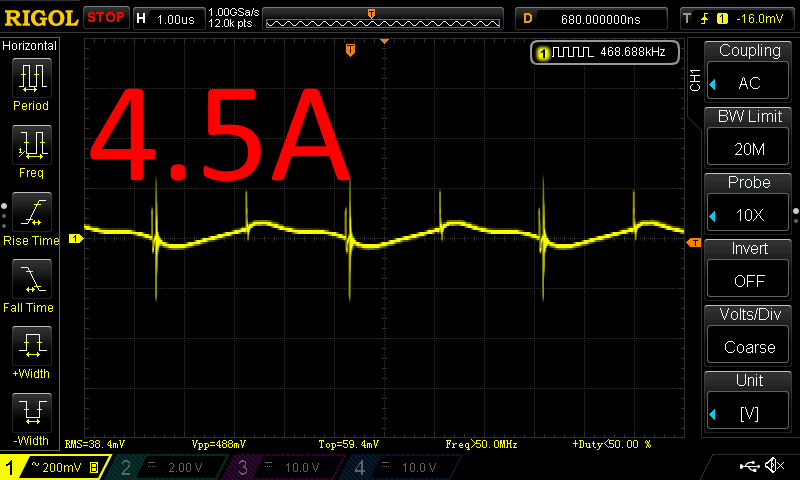Viewport: 800px width, 480px height.
Task: Click the horizontal timebase 1.00us readout
Action: click(169, 19)
